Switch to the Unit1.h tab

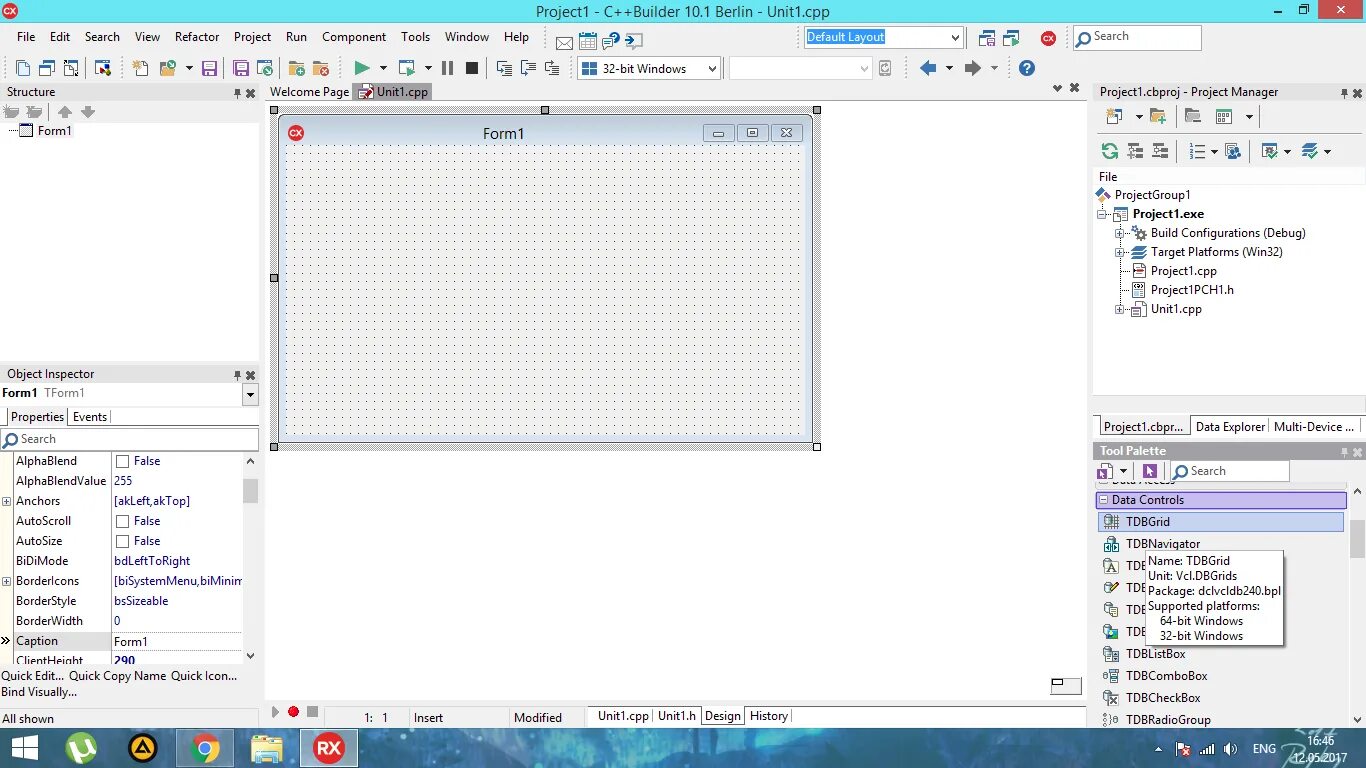(677, 716)
